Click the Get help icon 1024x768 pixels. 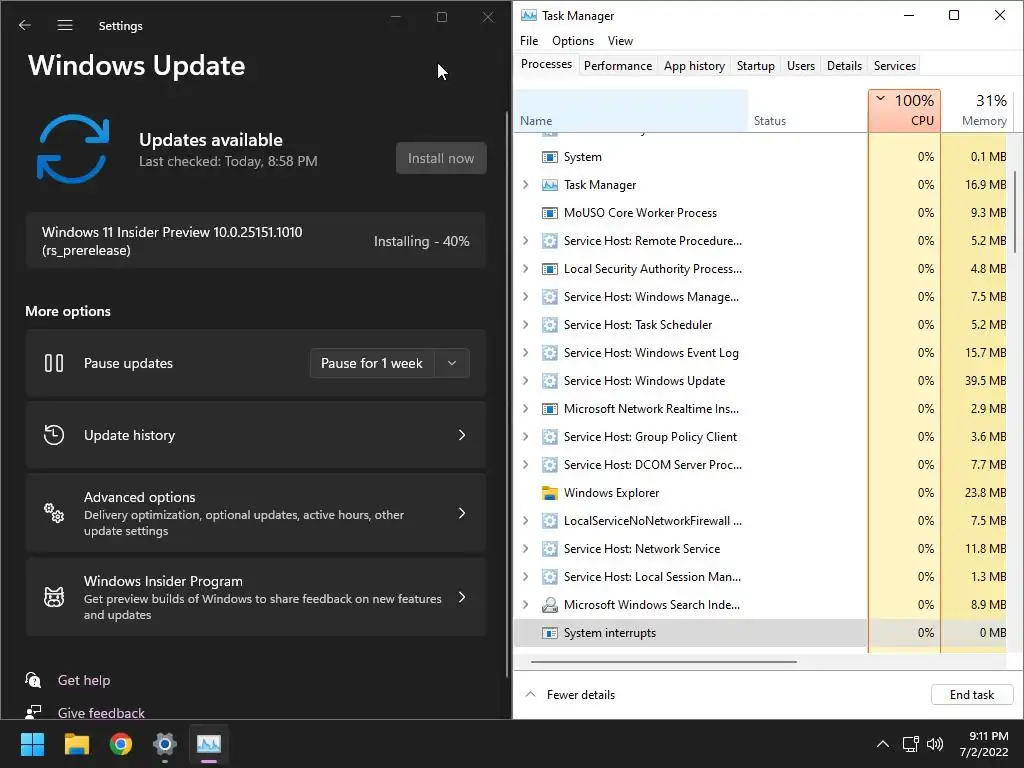tap(33, 680)
